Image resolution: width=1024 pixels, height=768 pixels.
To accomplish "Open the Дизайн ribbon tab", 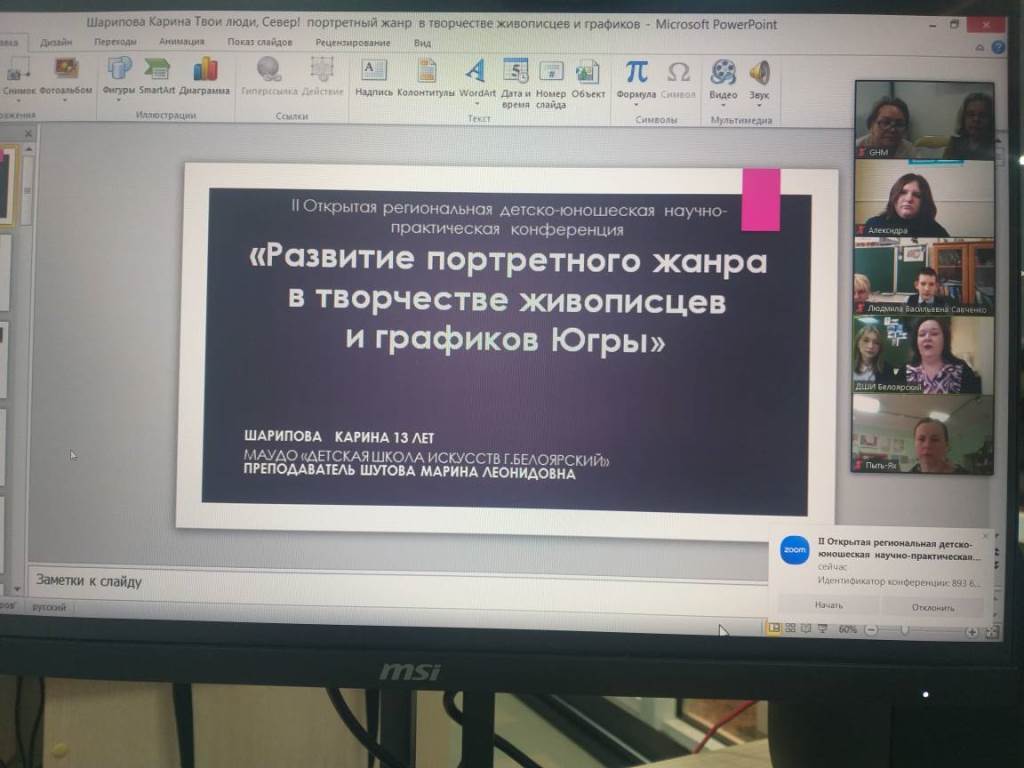I will (x=56, y=43).
